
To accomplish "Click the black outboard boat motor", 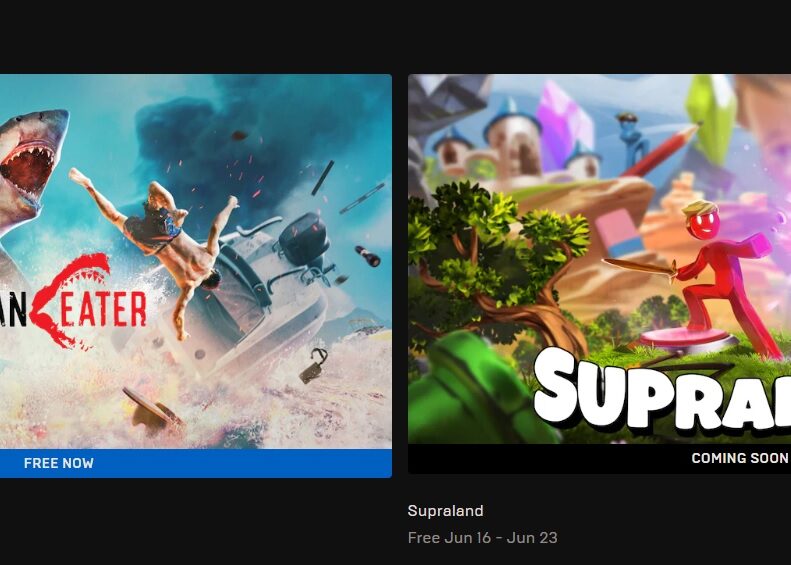I will pyautogui.click(x=304, y=241).
